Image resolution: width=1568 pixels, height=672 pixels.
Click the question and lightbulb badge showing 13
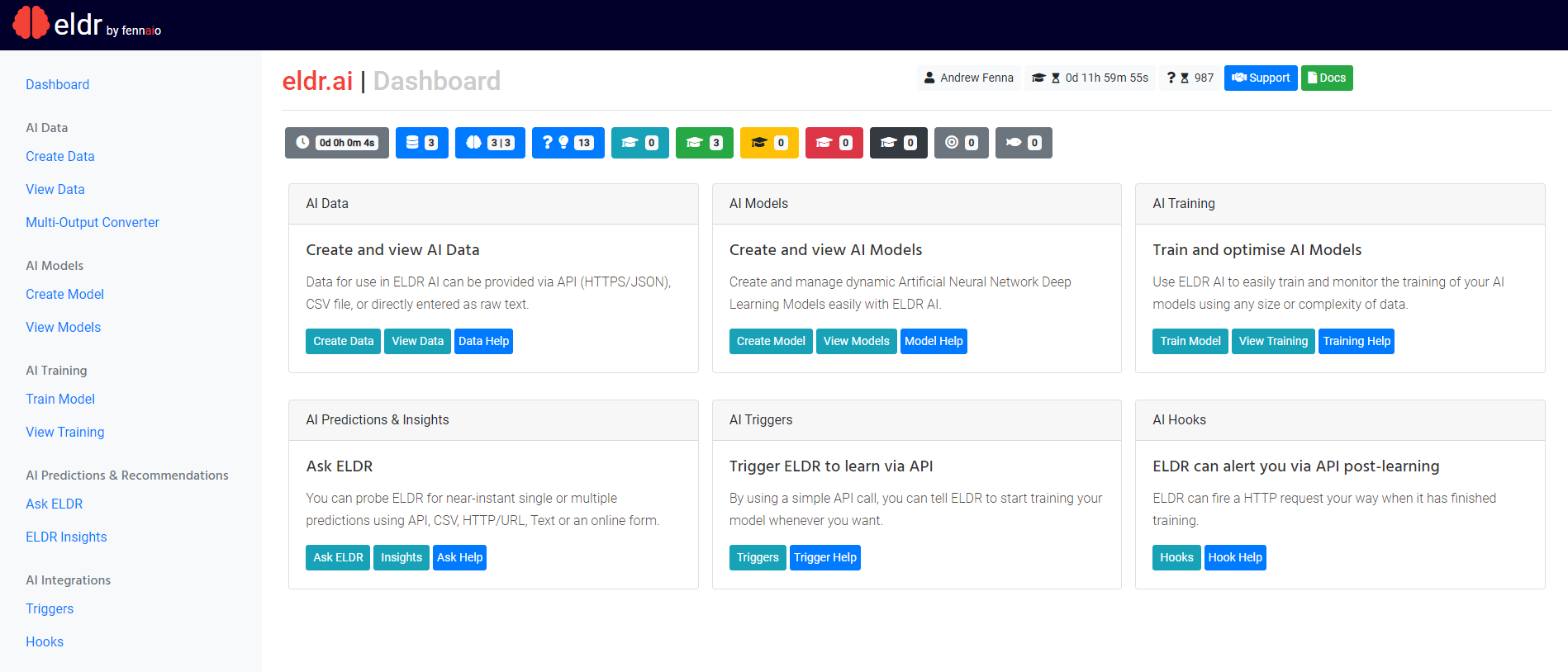568,143
